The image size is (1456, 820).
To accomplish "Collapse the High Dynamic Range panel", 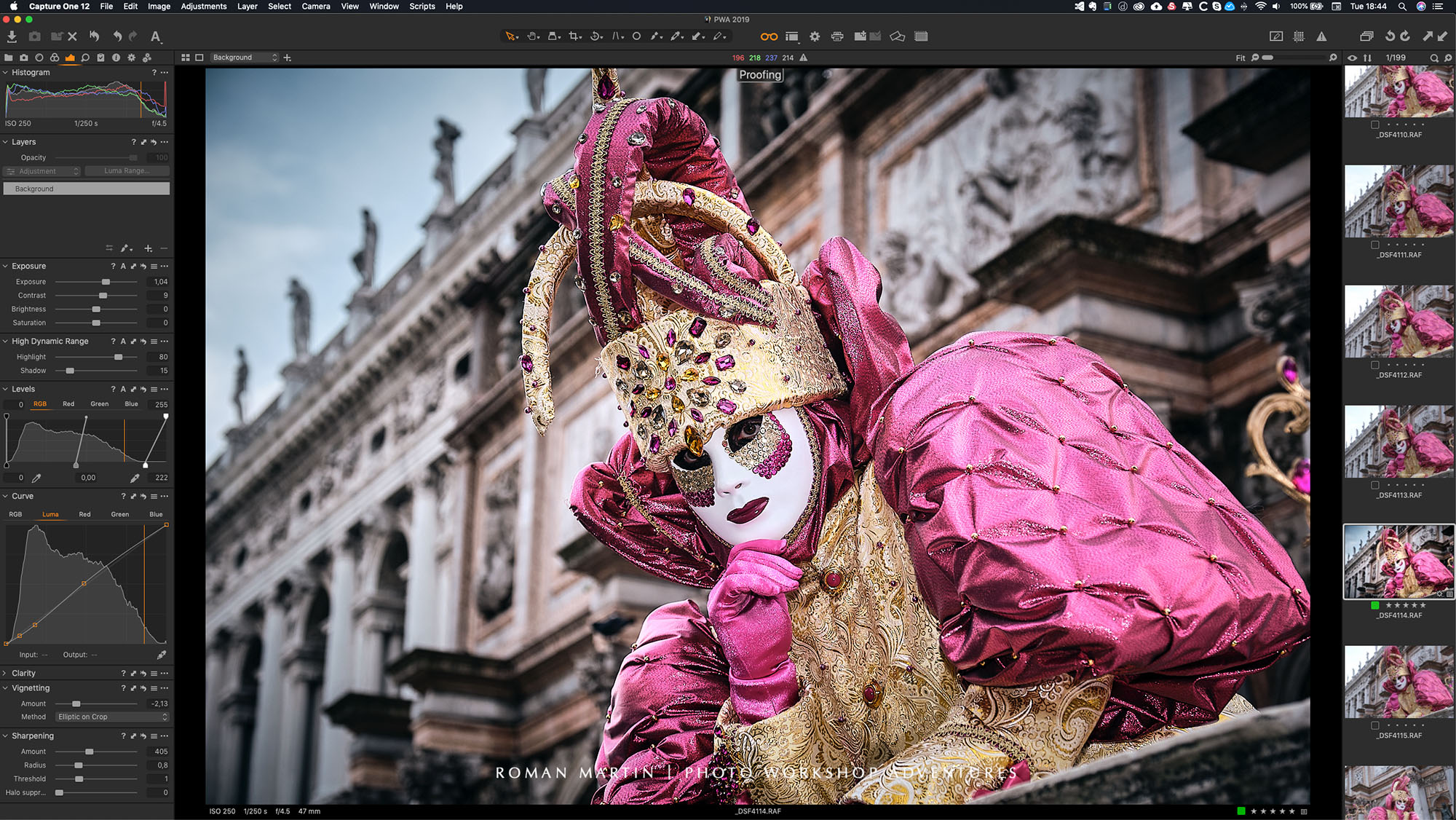I will 5,342.
